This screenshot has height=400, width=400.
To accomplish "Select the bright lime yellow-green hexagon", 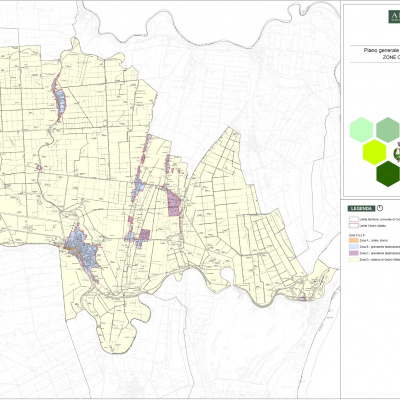I will pos(374,152).
